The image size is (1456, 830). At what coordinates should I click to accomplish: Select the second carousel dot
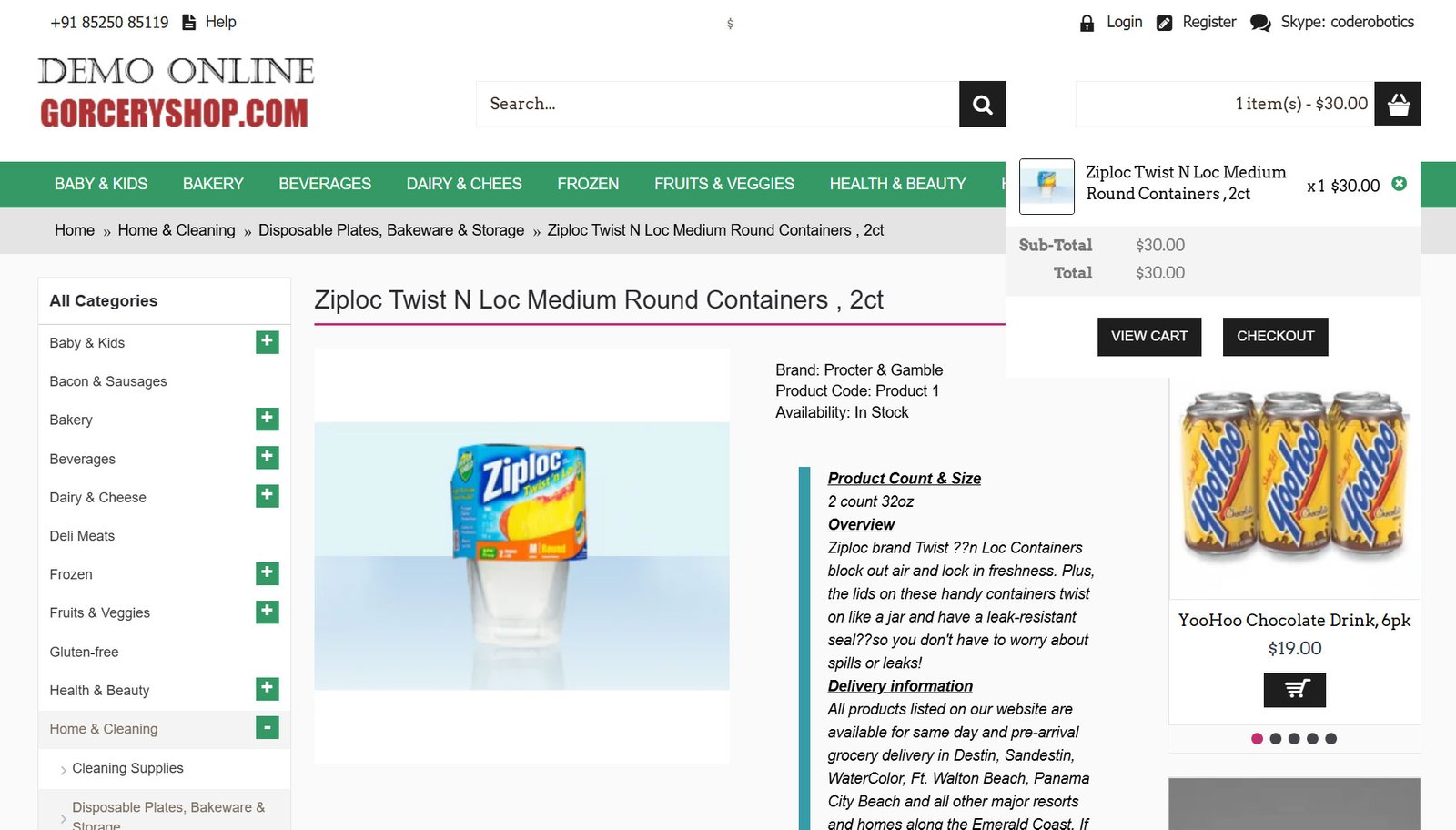[1275, 739]
